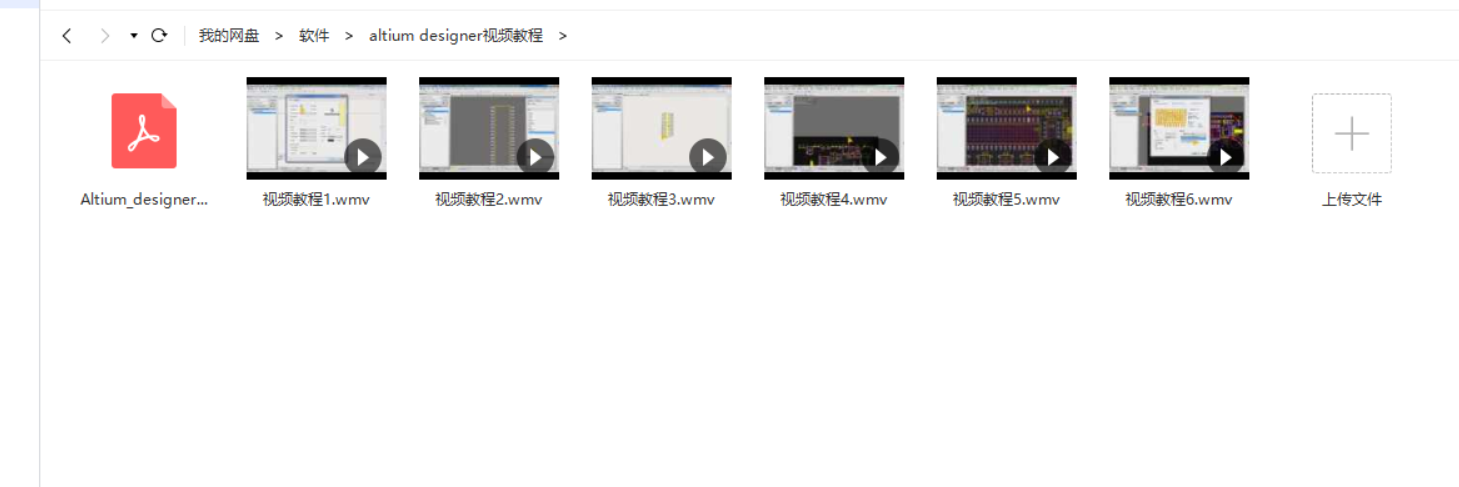Screen dimensions: 1459x487
Task: Click the 上传文件 label
Action: 1352,199
